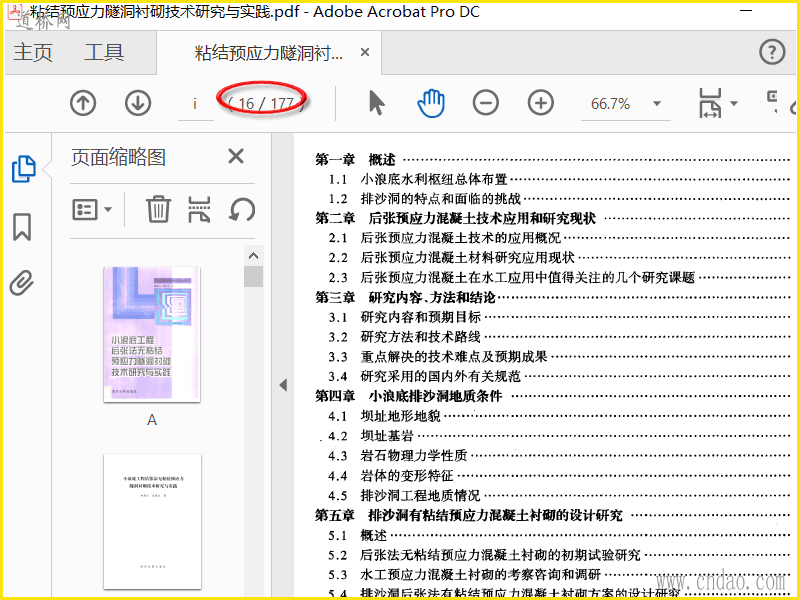This screenshot has height=600, width=800.
Task: Click heading 第三章 研究内容、方法和结论
Action: coord(405,298)
